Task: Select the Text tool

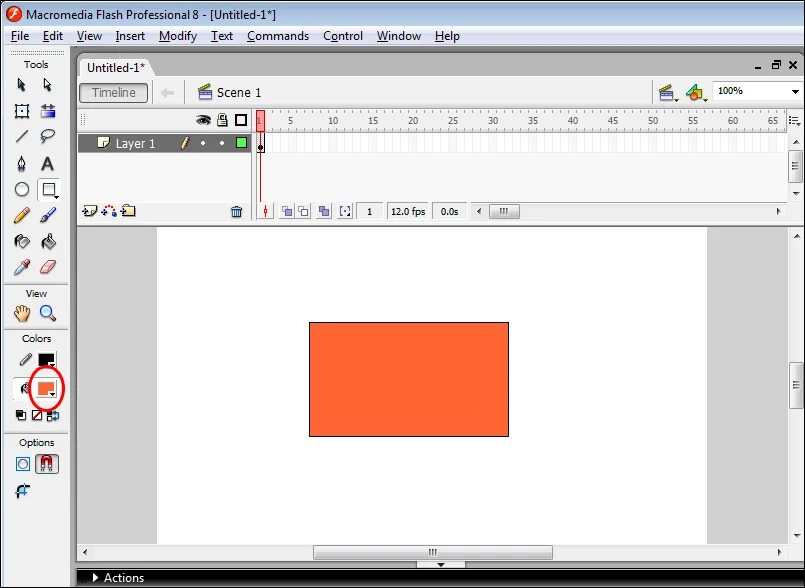Action: coord(48,164)
